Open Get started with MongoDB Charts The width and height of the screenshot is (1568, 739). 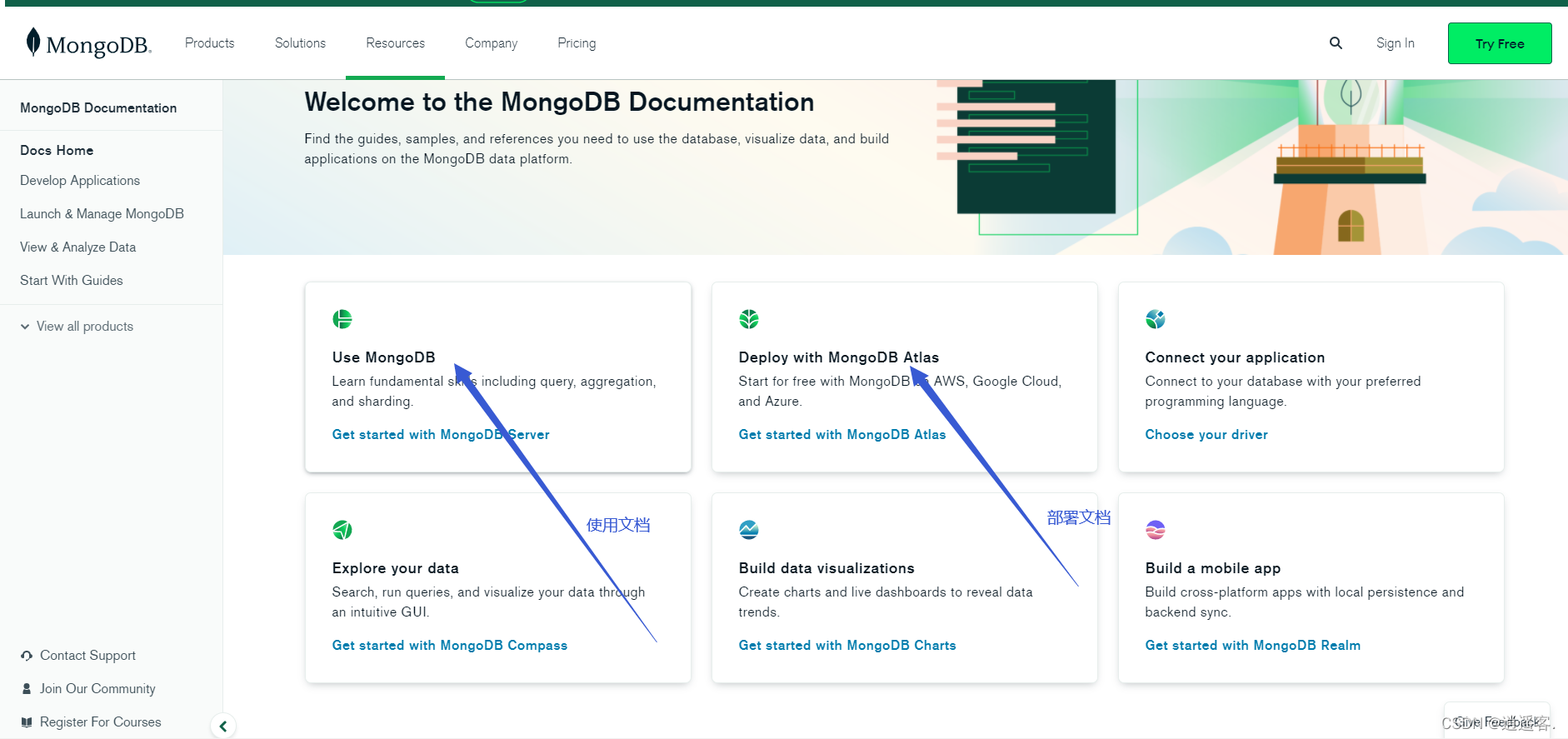coord(847,646)
